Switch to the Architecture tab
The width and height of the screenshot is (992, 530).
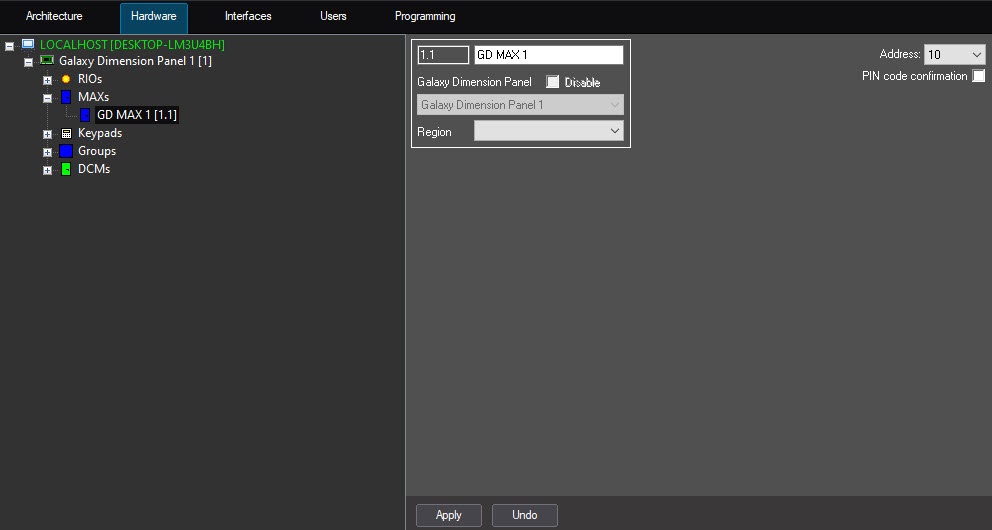pos(54,16)
